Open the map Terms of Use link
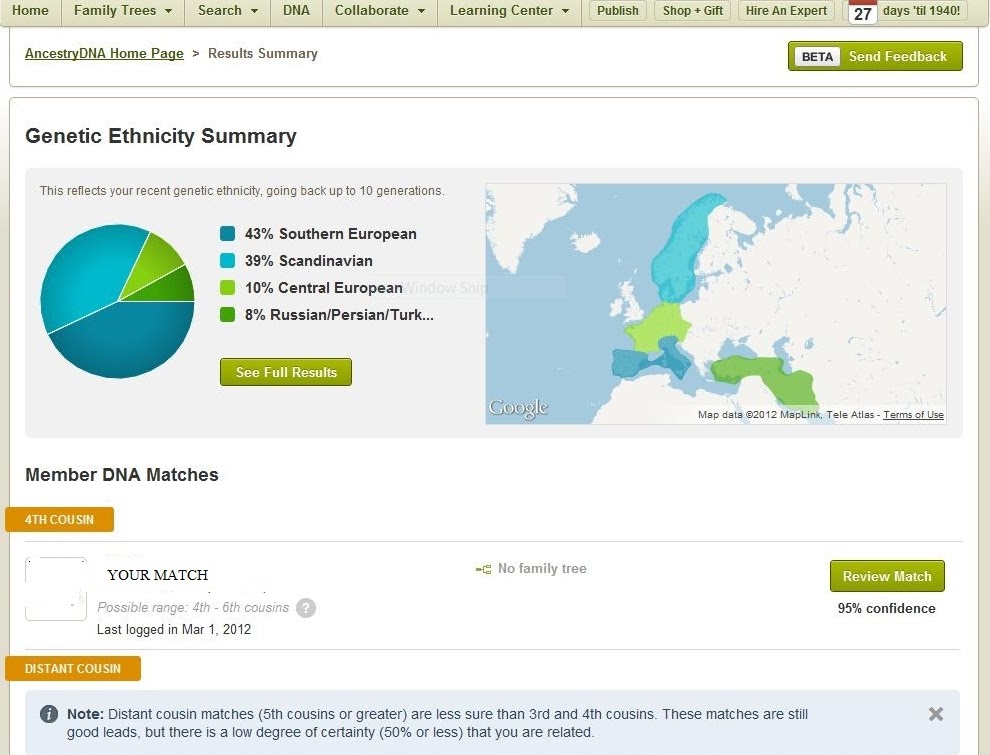Viewport: 990px width, 755px height. tap(913, 415)
